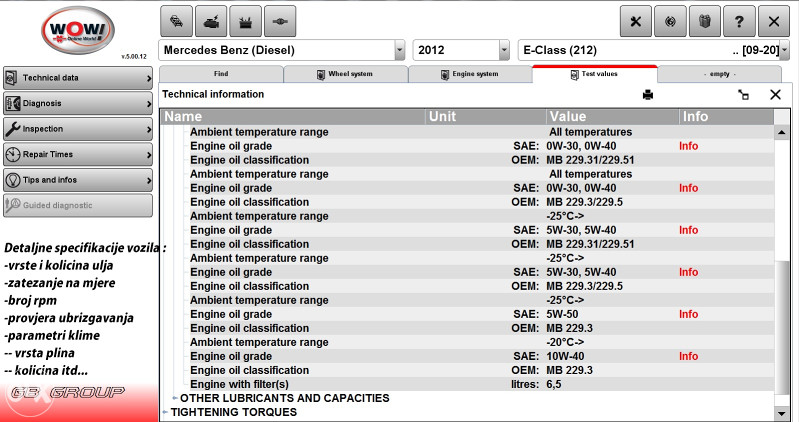Viewport: 799px width, 422px height.
Task: Open the Inspection menu
Action: [78, 129]
